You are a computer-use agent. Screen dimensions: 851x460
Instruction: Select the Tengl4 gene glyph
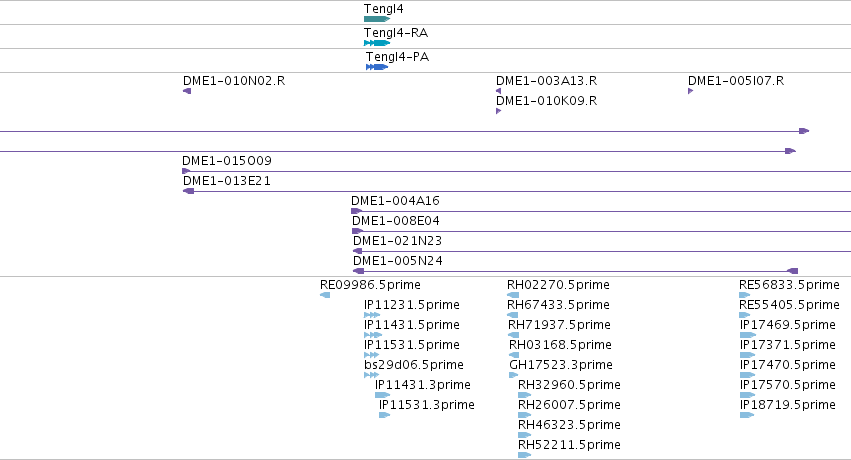pos(377,19)
